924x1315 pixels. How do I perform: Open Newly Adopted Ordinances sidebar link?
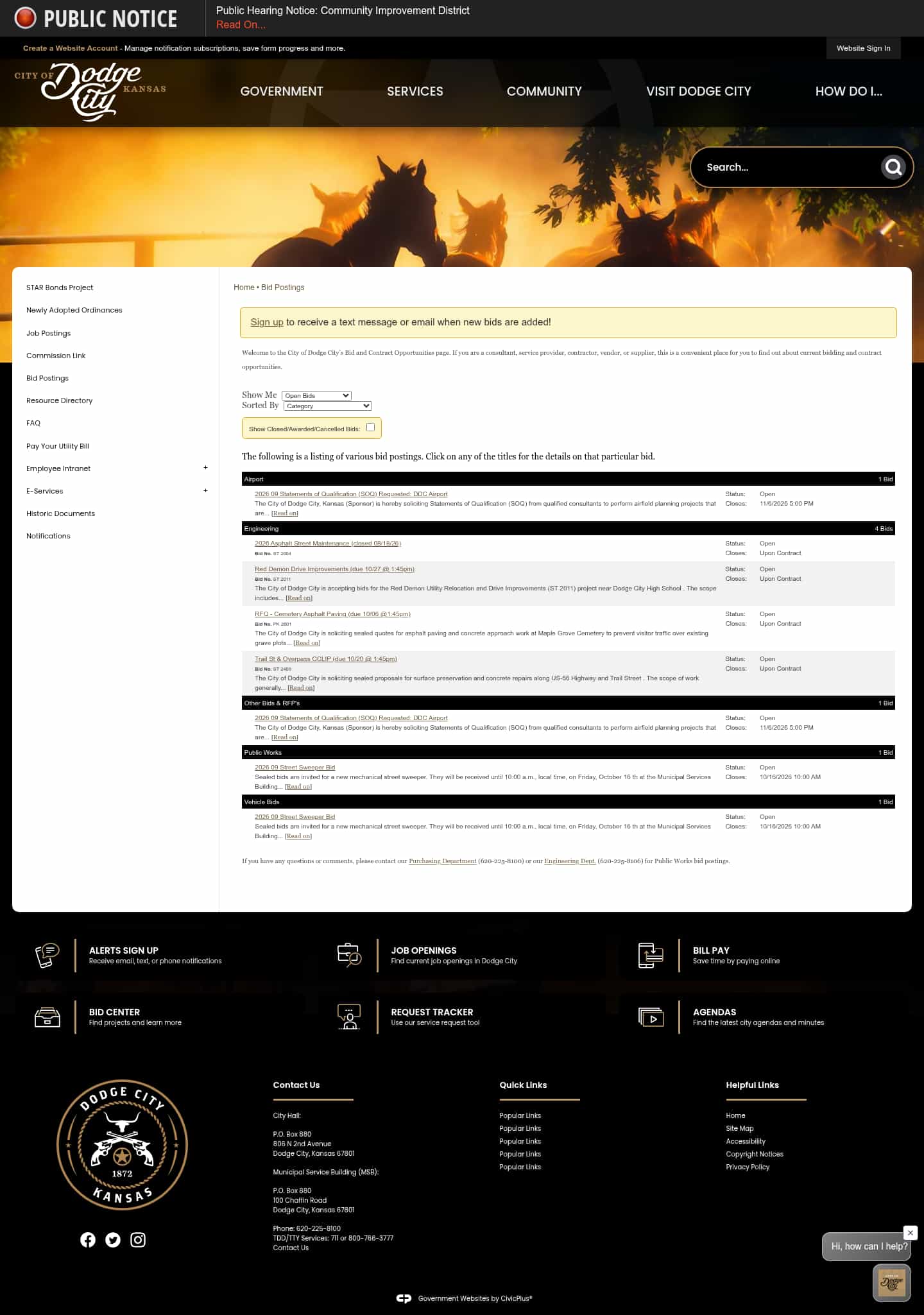click(74, 310)
